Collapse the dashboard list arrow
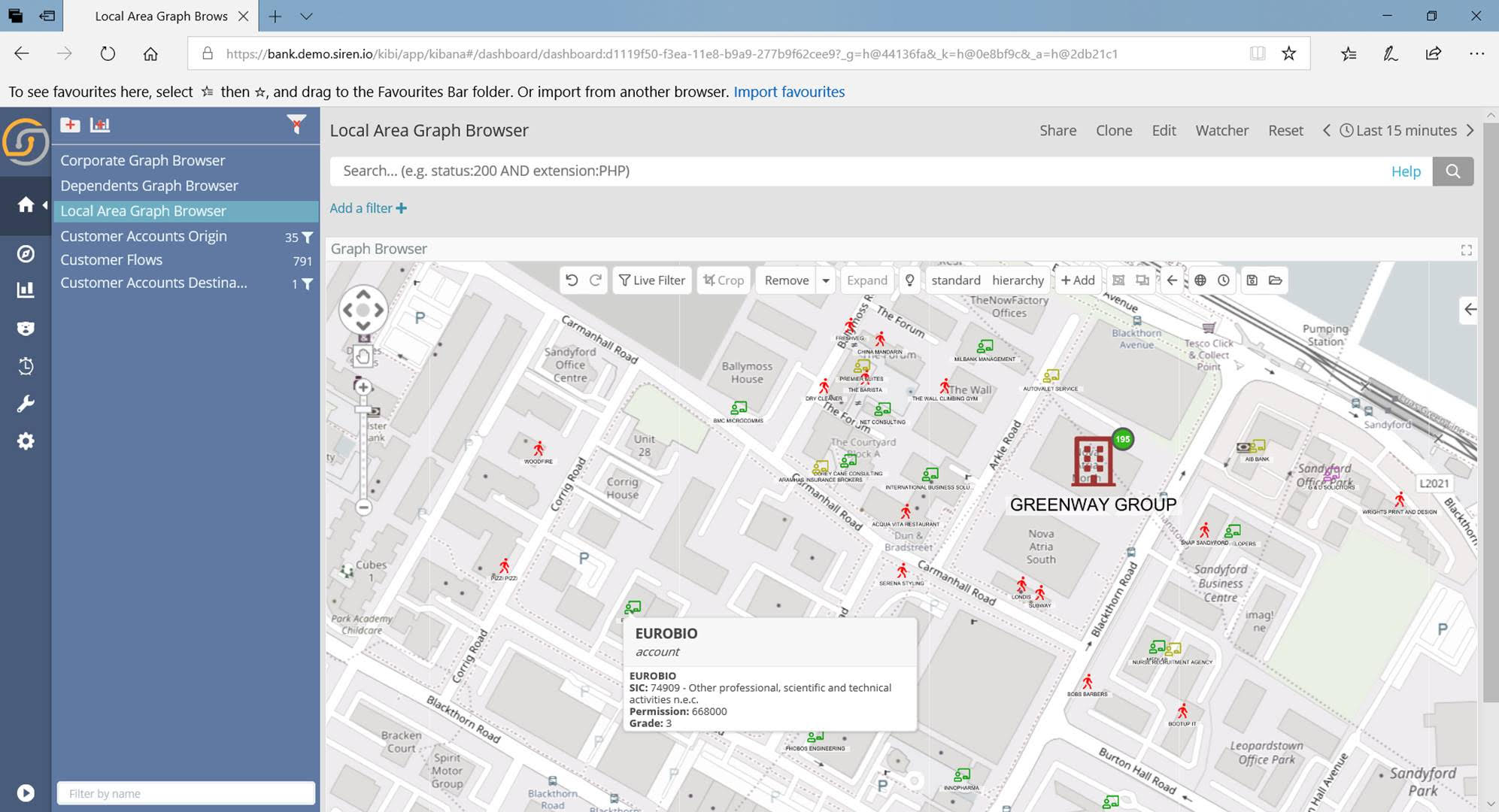The height and width of the screenshot is (812, 1499). pyautogui.click(x=45, y=205)
